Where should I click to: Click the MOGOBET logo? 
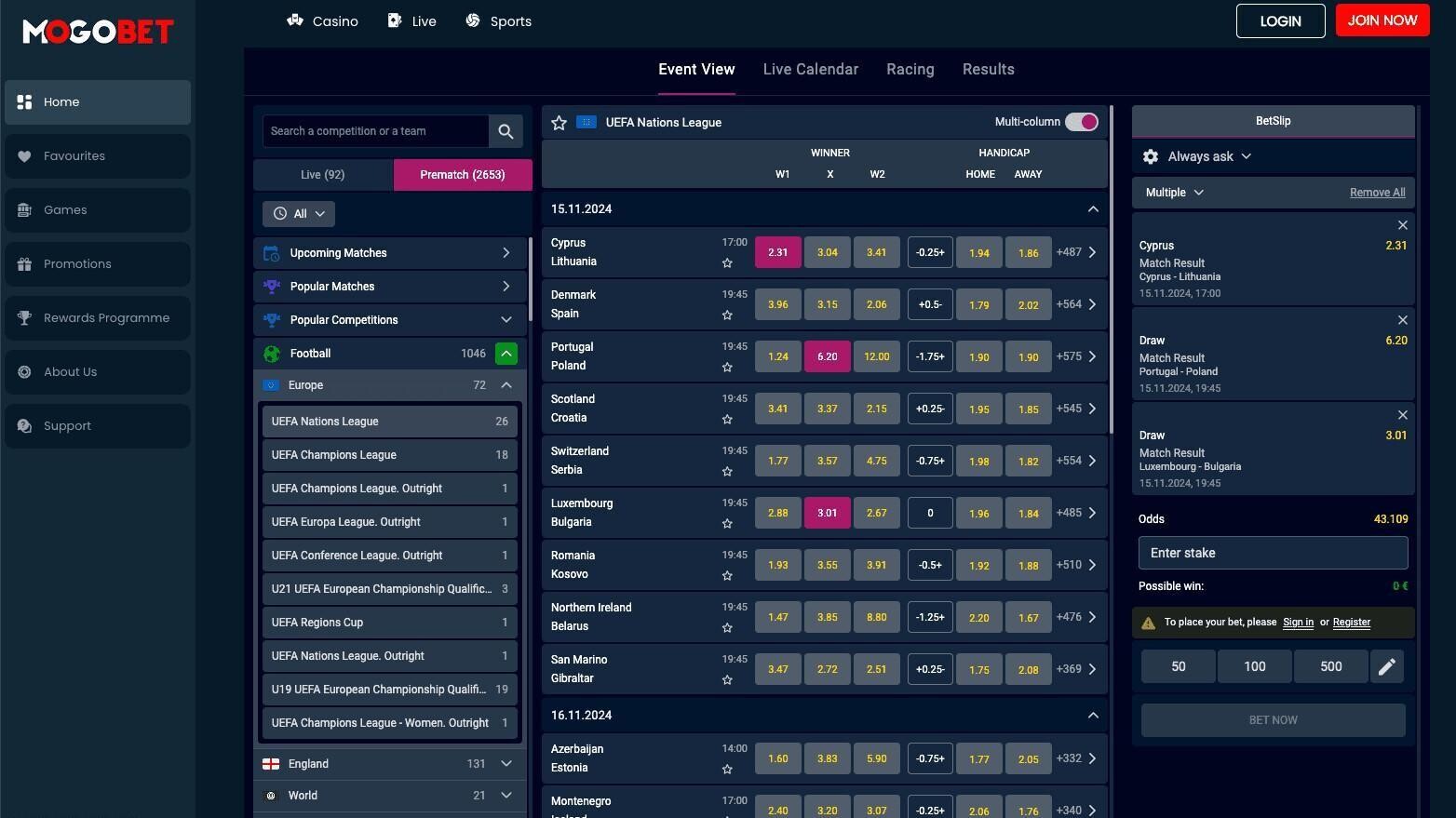[x=98, y=32]
